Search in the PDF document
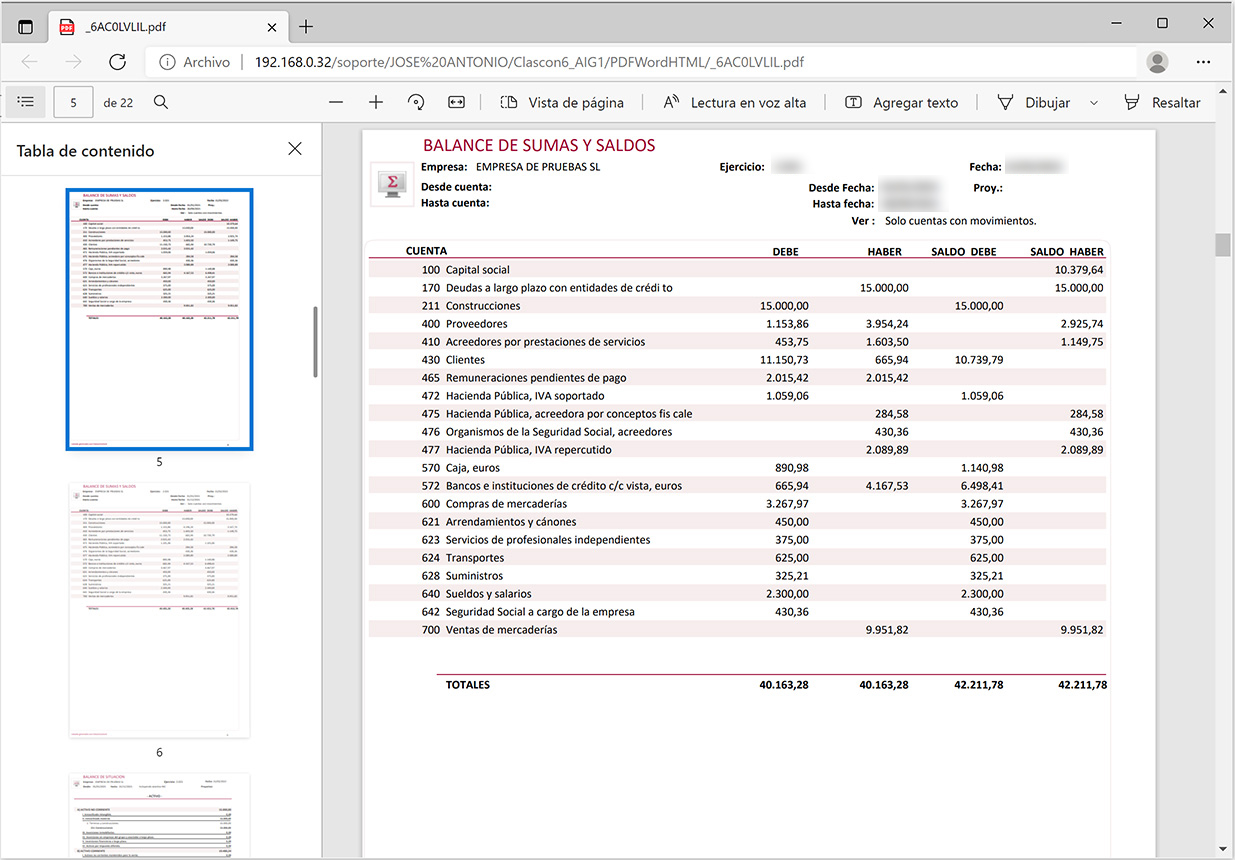Screen dimensions: 1235x860 click(161, 102)
